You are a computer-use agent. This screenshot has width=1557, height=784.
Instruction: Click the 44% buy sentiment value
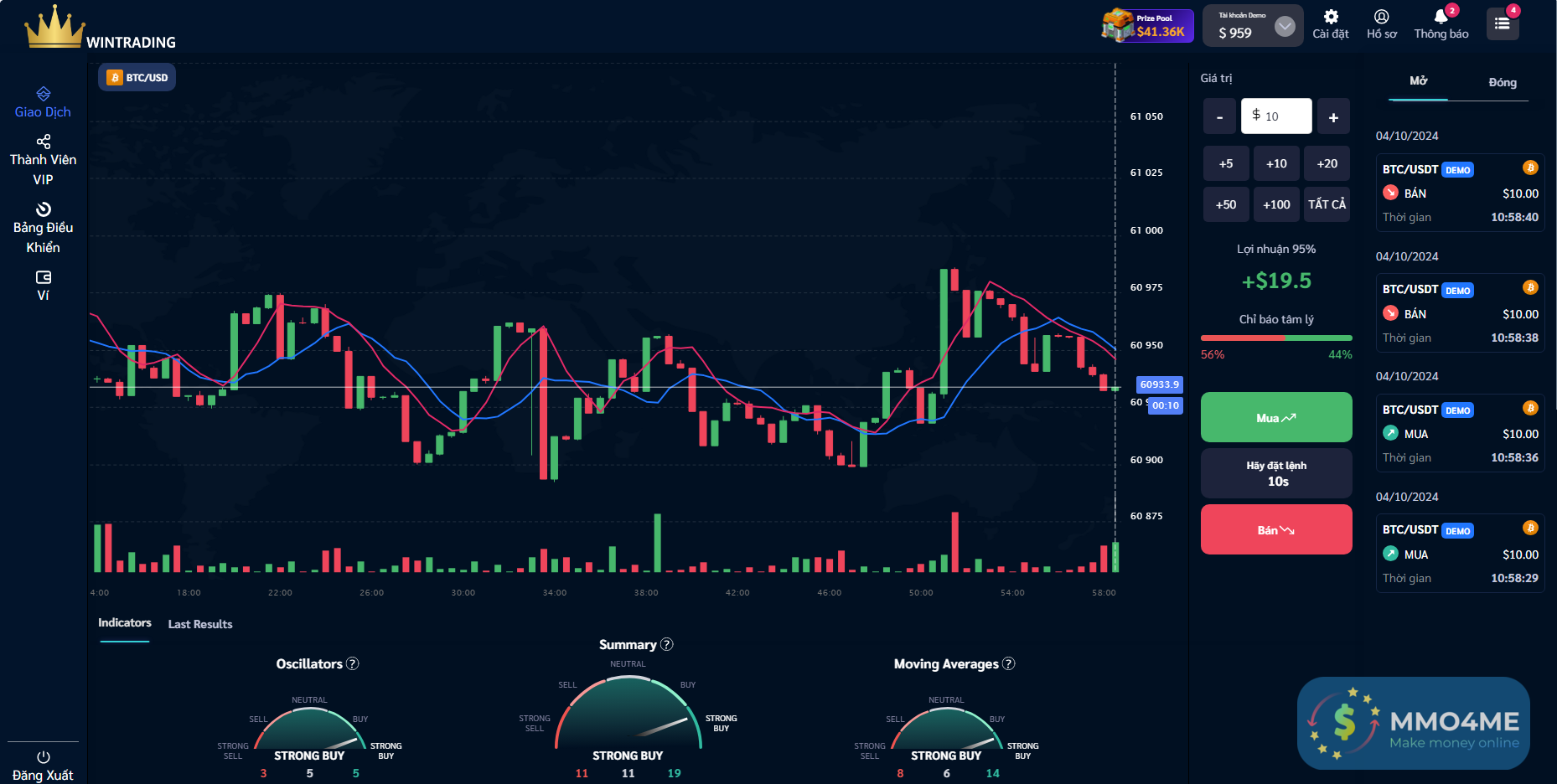pos(1340,354)
